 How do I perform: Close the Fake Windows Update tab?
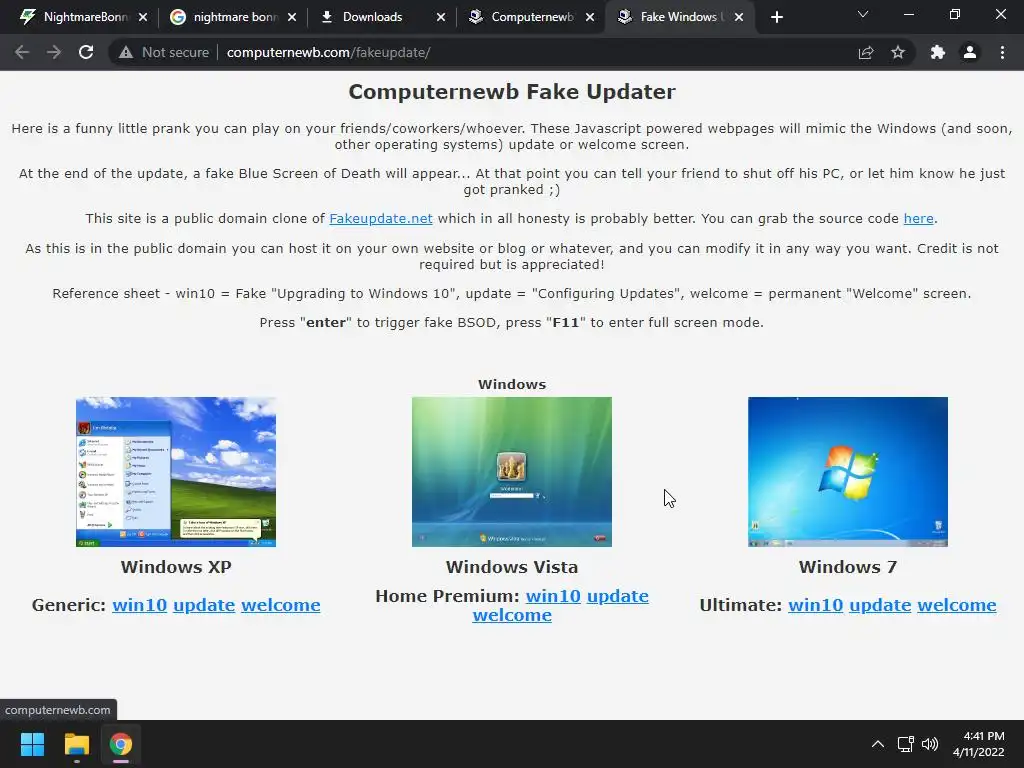tap(739, 17)
